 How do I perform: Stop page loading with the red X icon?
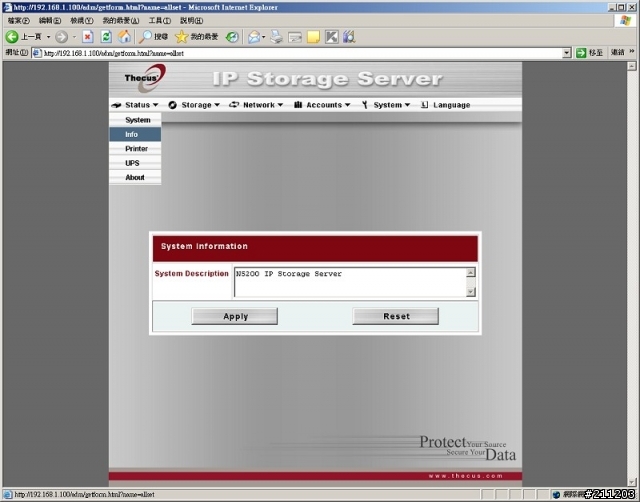pyautogui.click(x=87, y=37)
